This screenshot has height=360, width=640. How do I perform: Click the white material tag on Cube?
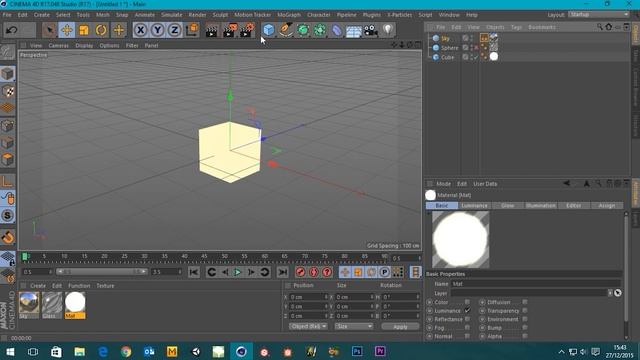pyautogui.click(x=494, y=57)
